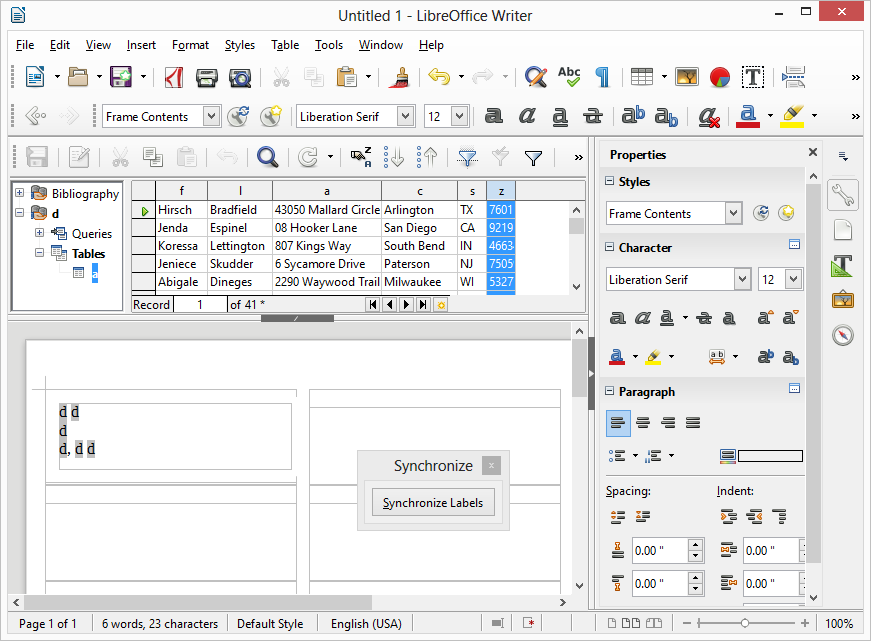This screenshot has height=641, width=871.
Task: Select Align Left in Paragraph panel
Action: (618, 423)
